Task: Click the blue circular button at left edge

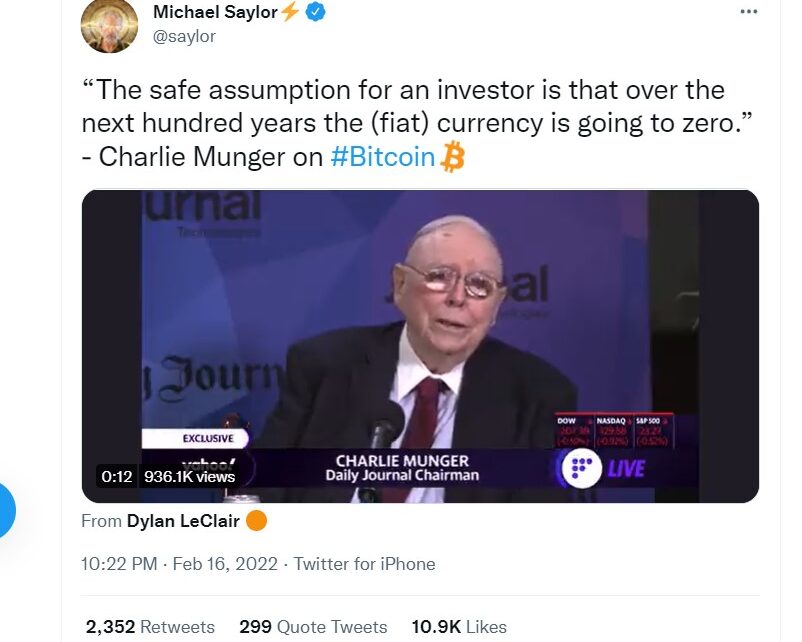Action: pos(5,510)
